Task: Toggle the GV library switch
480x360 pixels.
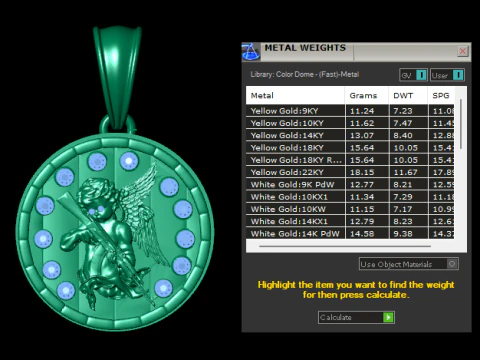Action: pos(413,75)
